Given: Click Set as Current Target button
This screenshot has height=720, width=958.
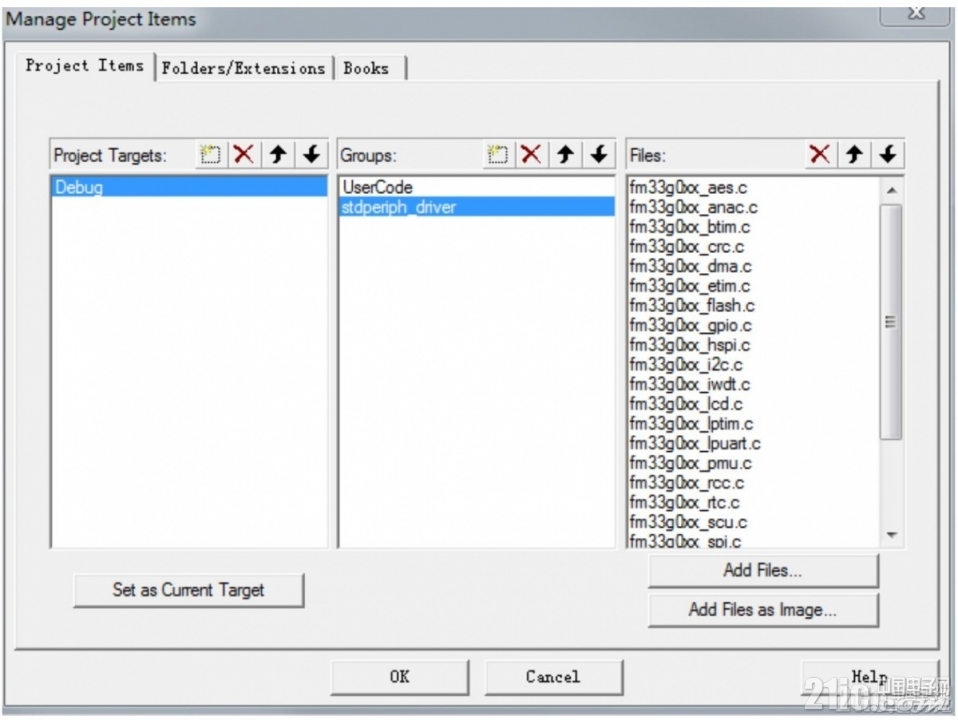Looking at the screenshot, I should [188, 590].
